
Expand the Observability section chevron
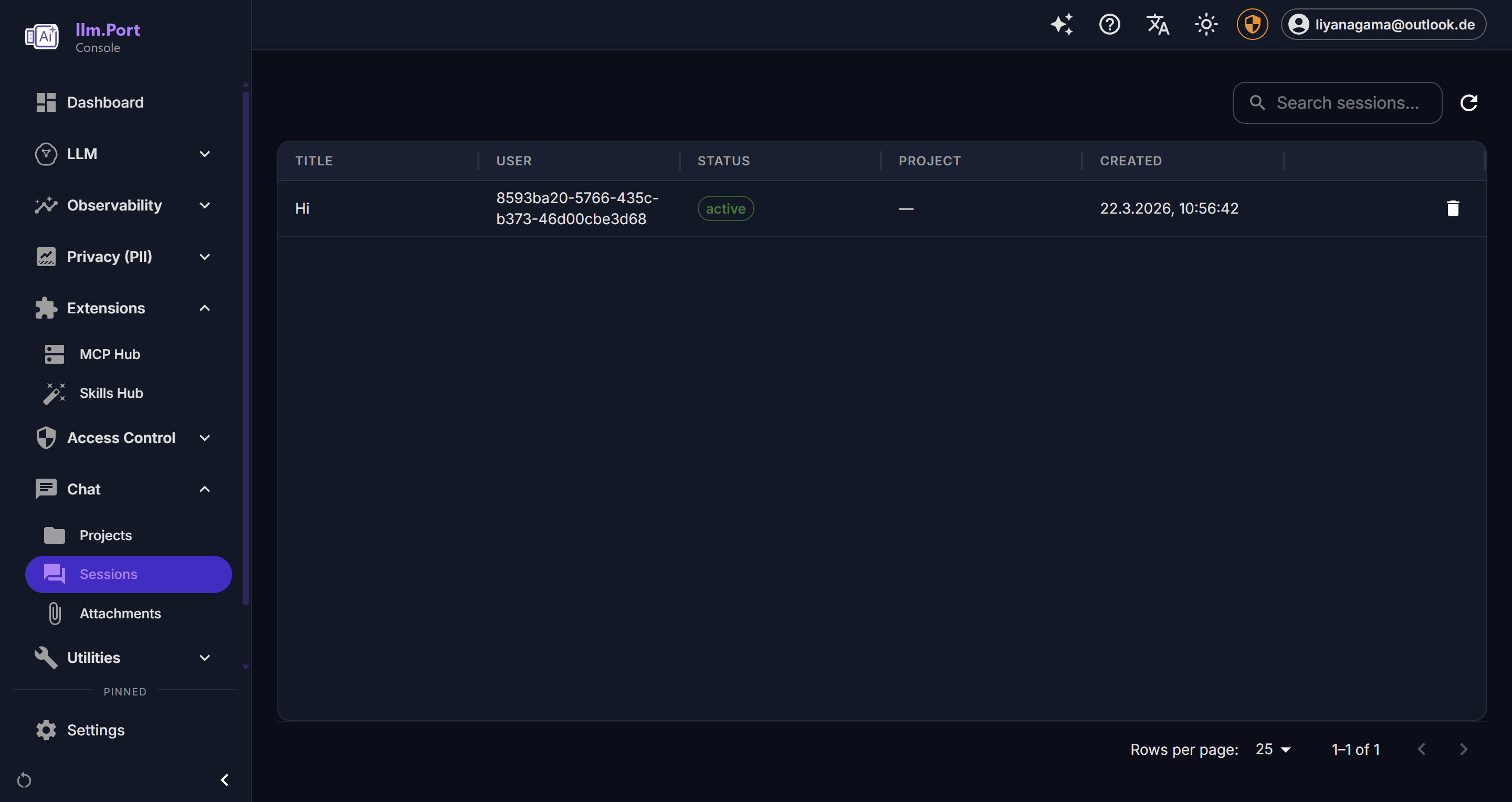pos(205,205)
